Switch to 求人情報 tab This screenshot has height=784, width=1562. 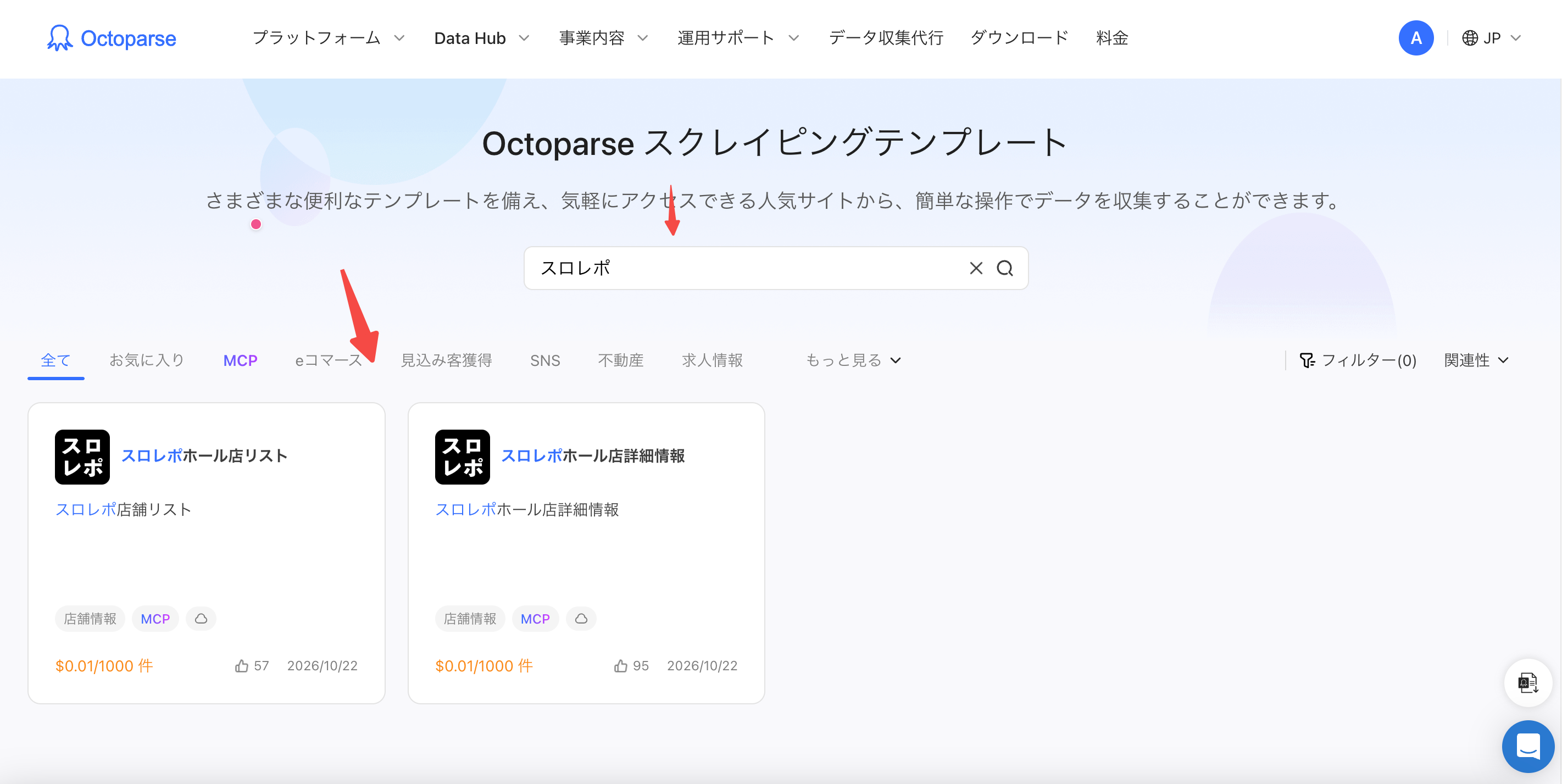click(713, 360)
